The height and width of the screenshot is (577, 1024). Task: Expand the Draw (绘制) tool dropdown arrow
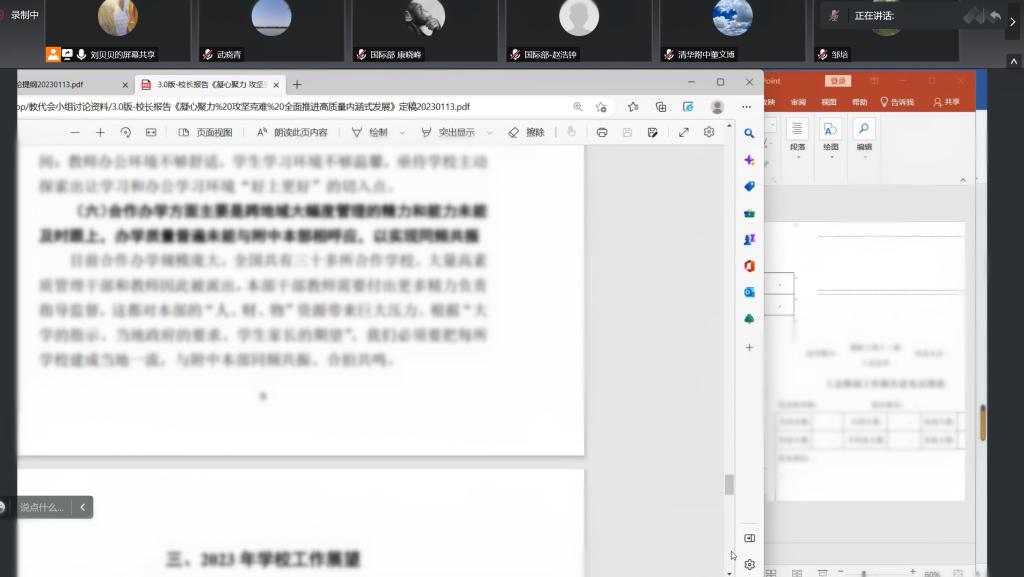pos(402,132)
